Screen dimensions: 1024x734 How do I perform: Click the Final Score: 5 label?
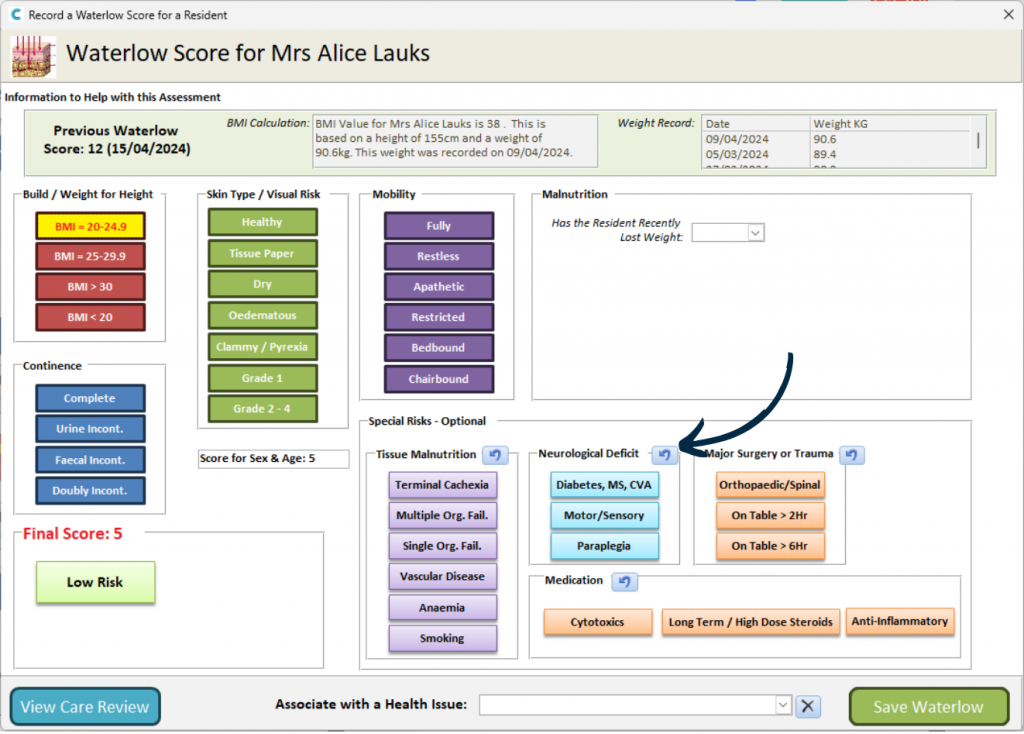click(x=72, y=534)
